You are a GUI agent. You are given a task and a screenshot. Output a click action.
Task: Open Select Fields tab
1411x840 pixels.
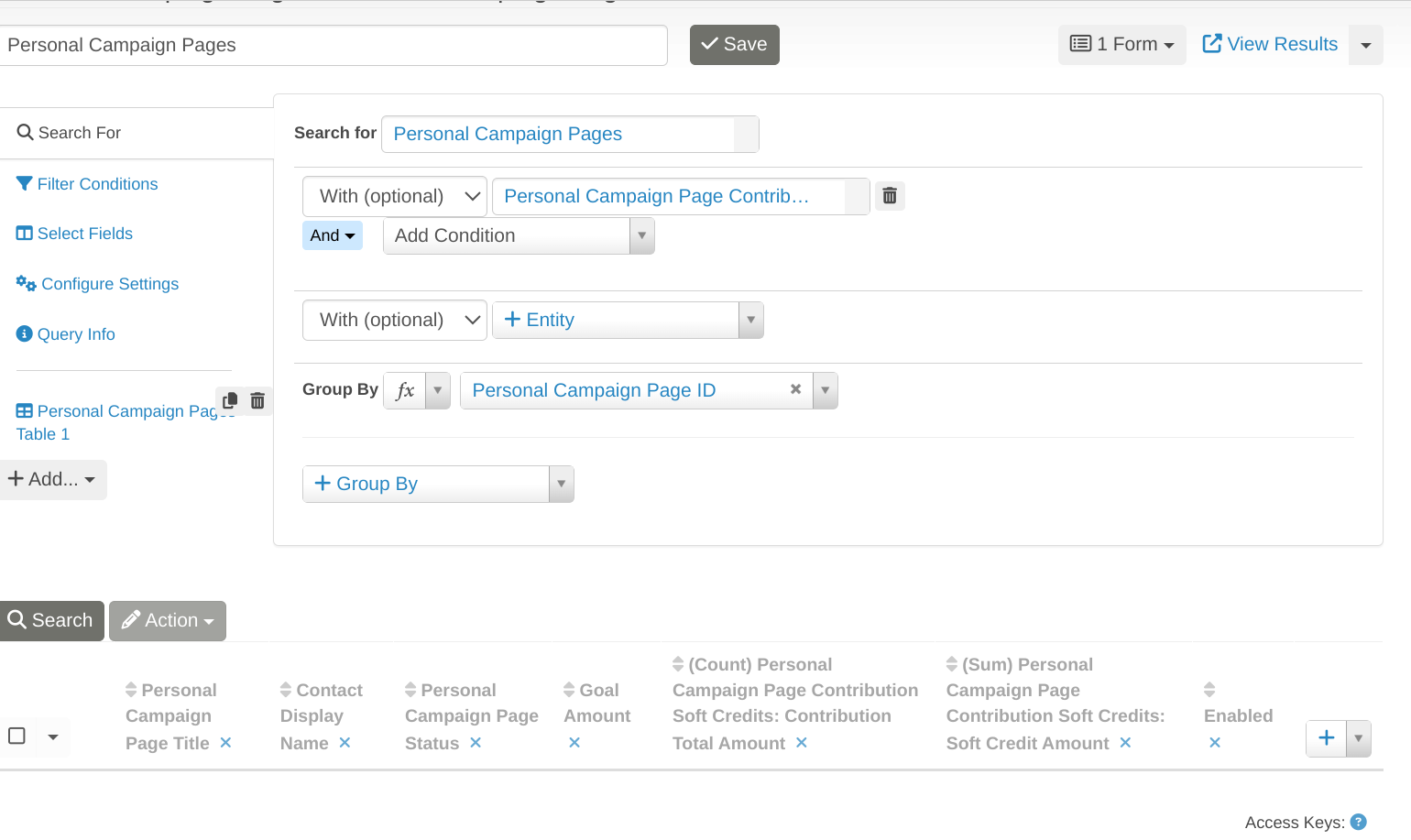(x=74, y=234)
